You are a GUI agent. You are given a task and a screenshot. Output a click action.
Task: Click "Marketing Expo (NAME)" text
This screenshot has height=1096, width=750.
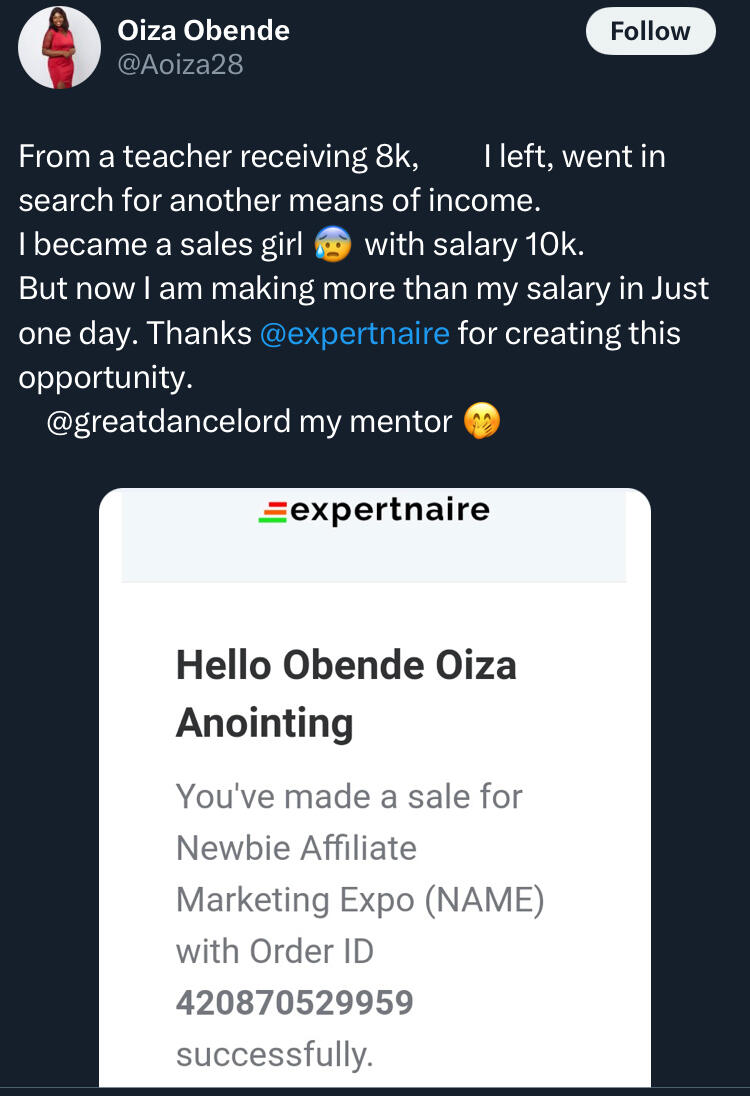click(x=360, y=900)
